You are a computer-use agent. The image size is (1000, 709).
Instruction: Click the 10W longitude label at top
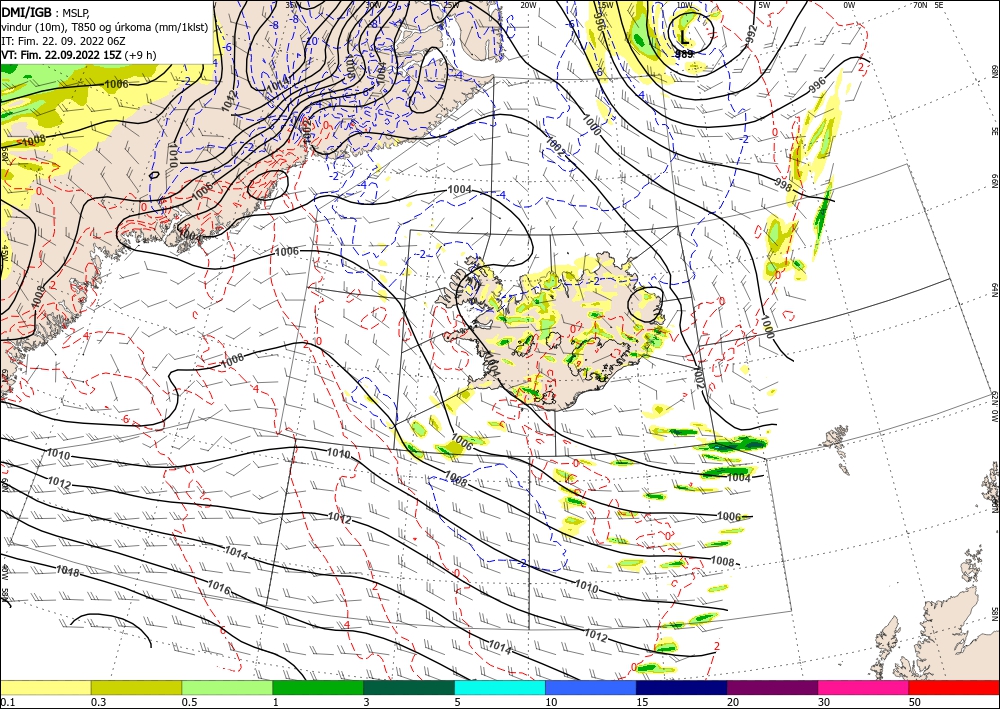(x=685, y=5)
